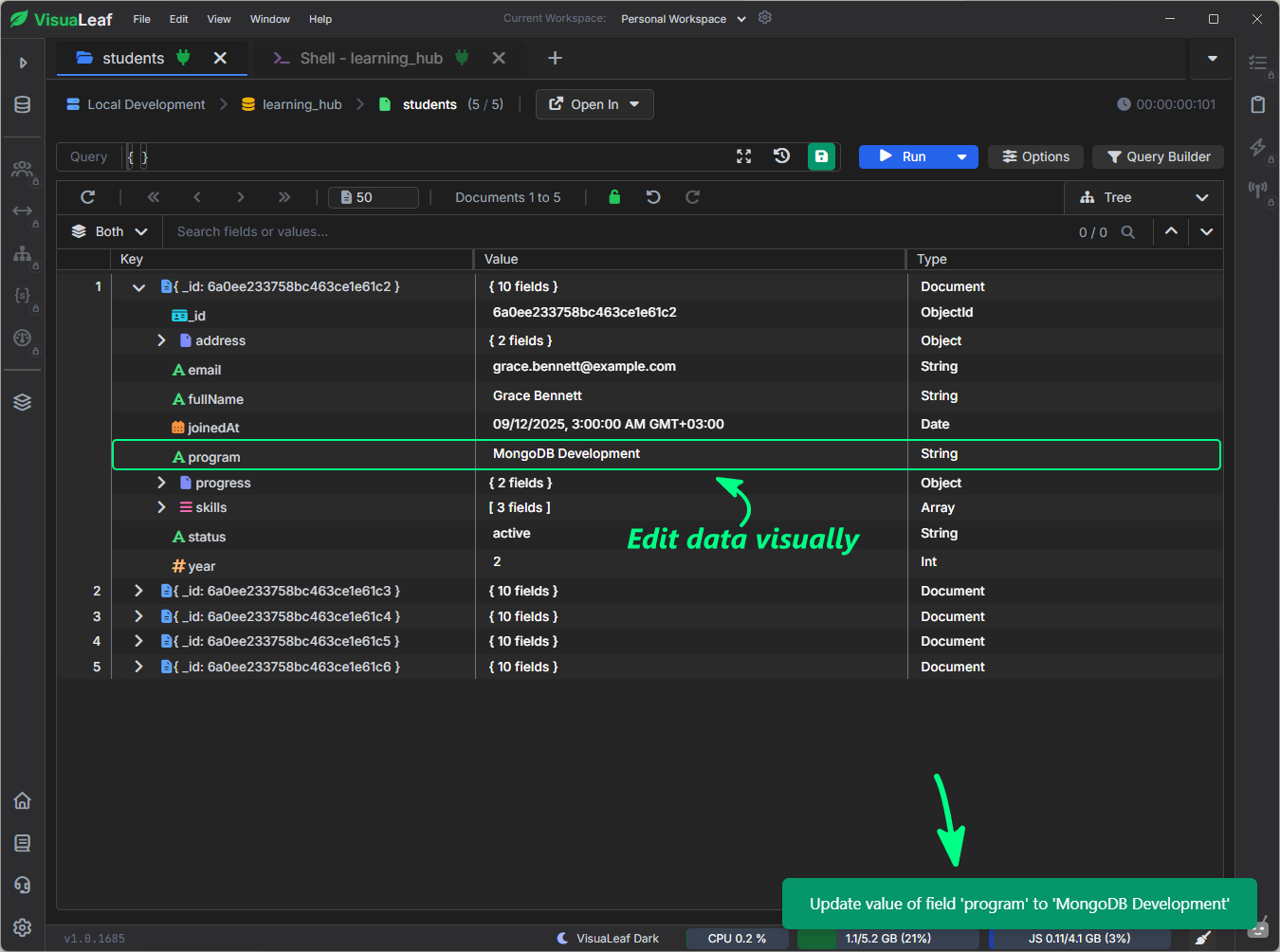Expand the progress object
Image resolution: width=1280 pixels, height=952 pixels.
[161, 483]
